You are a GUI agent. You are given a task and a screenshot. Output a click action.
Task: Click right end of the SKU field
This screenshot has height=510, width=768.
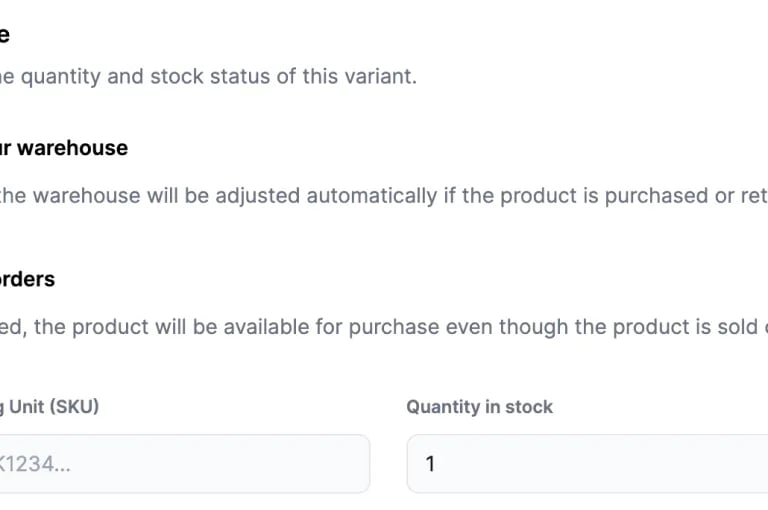(x=350, y=464)
